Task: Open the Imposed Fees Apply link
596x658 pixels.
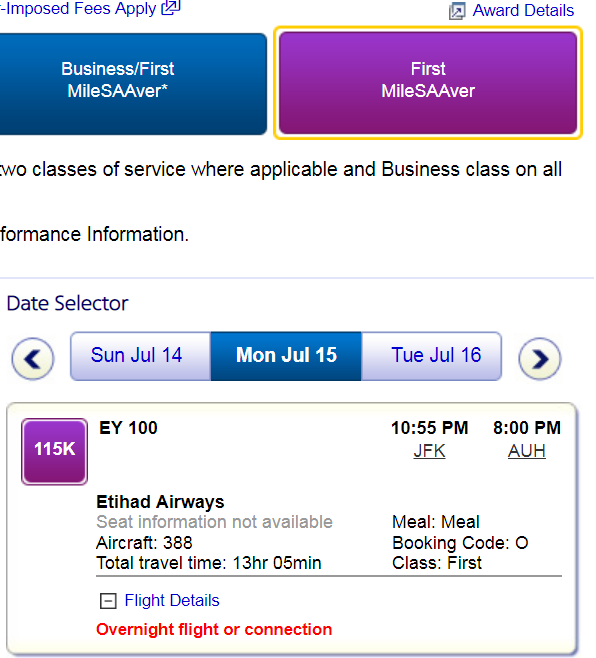Action: [78, 8]
